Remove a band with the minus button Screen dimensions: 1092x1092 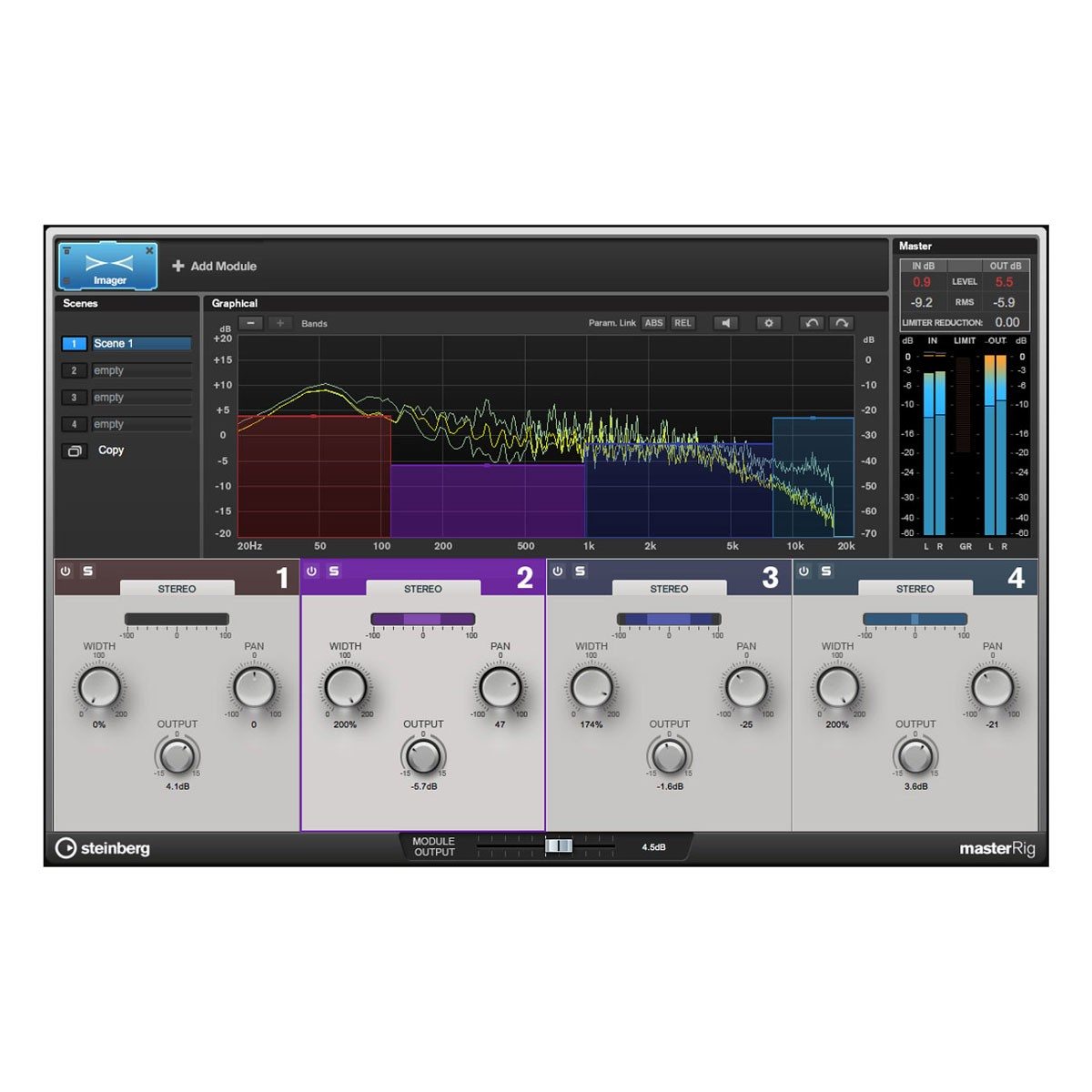coord(251,323)
